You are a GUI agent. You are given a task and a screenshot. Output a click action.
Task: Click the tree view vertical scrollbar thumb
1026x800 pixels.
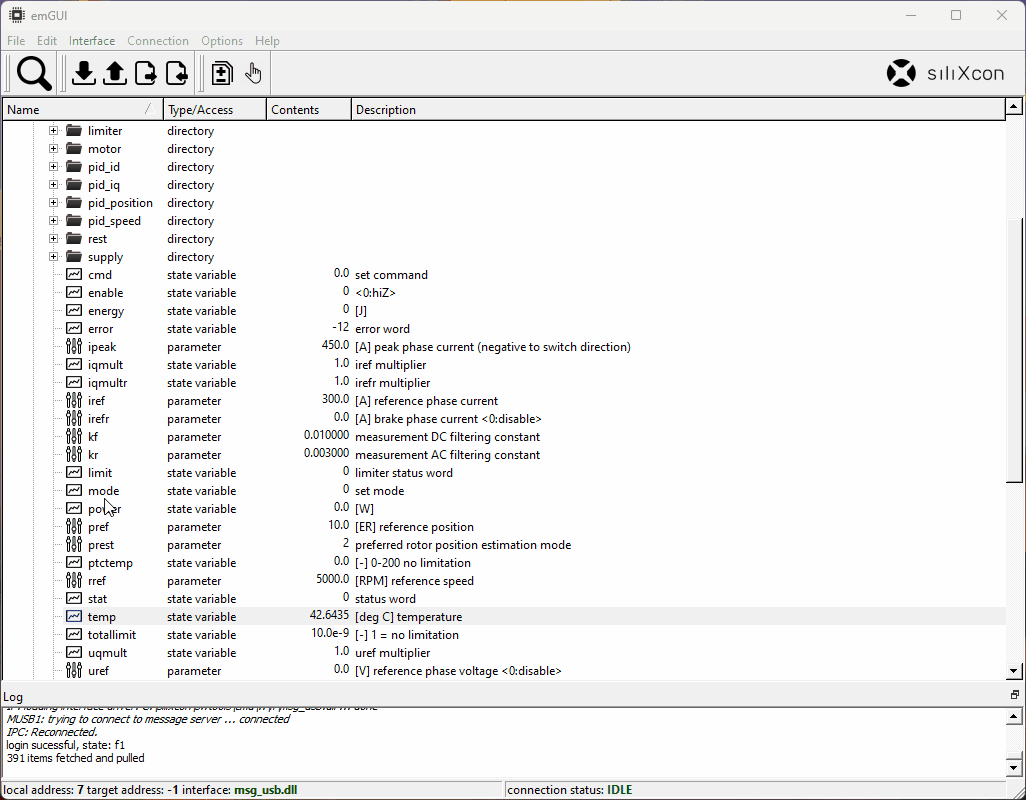pos(1014,350)
